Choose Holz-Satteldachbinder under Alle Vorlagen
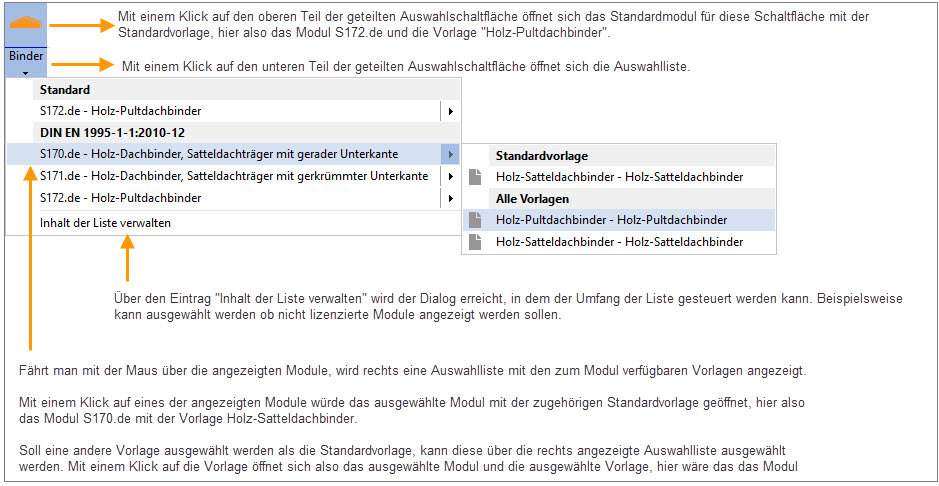Image resolution: width=939 pixels, height=486 pixels. (619, 242)
